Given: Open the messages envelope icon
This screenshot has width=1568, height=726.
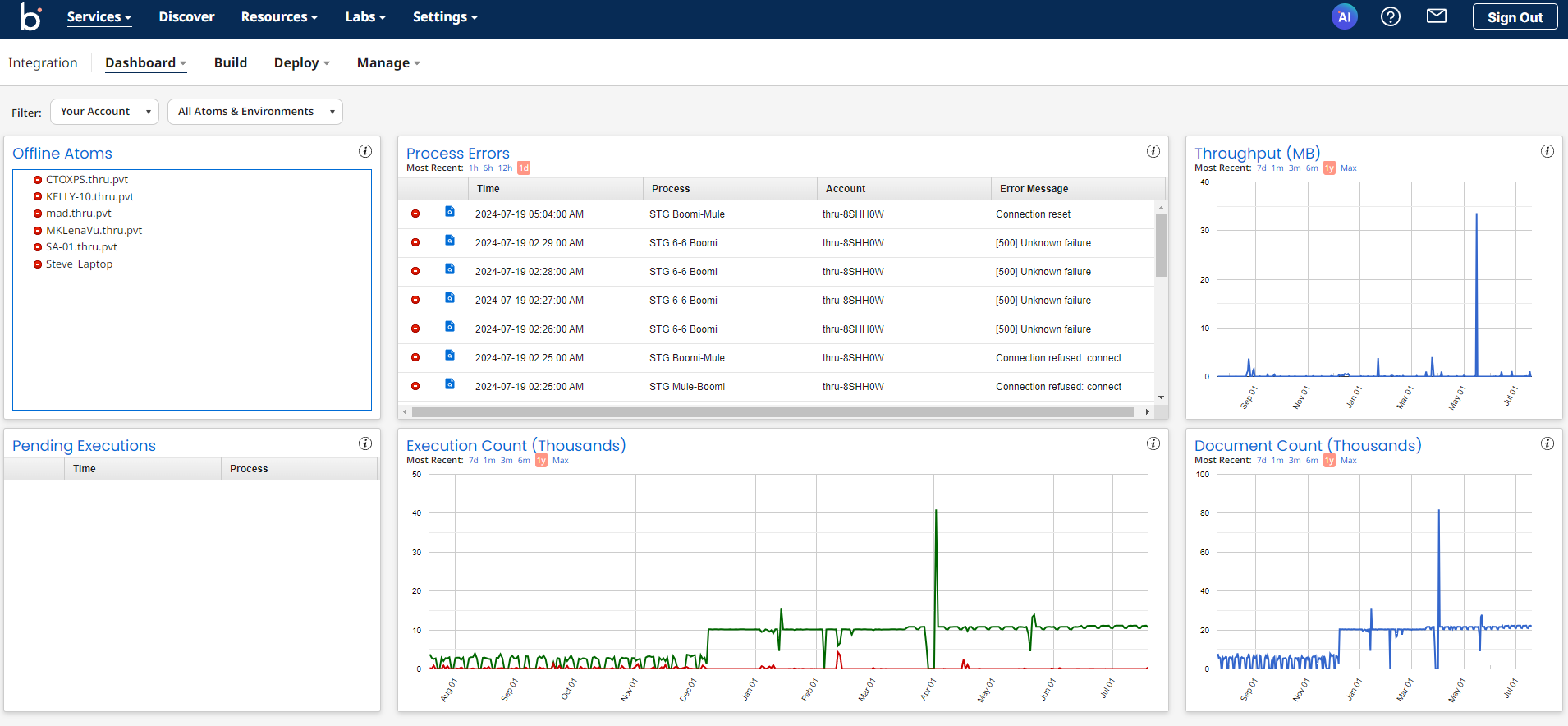Looking at the screenshot, I should tap(1436, 16).
